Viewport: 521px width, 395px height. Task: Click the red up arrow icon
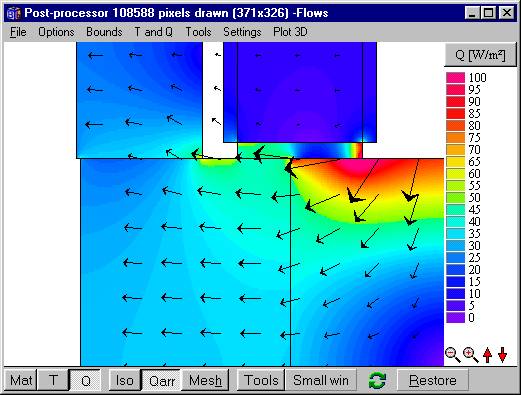[487, 355]
